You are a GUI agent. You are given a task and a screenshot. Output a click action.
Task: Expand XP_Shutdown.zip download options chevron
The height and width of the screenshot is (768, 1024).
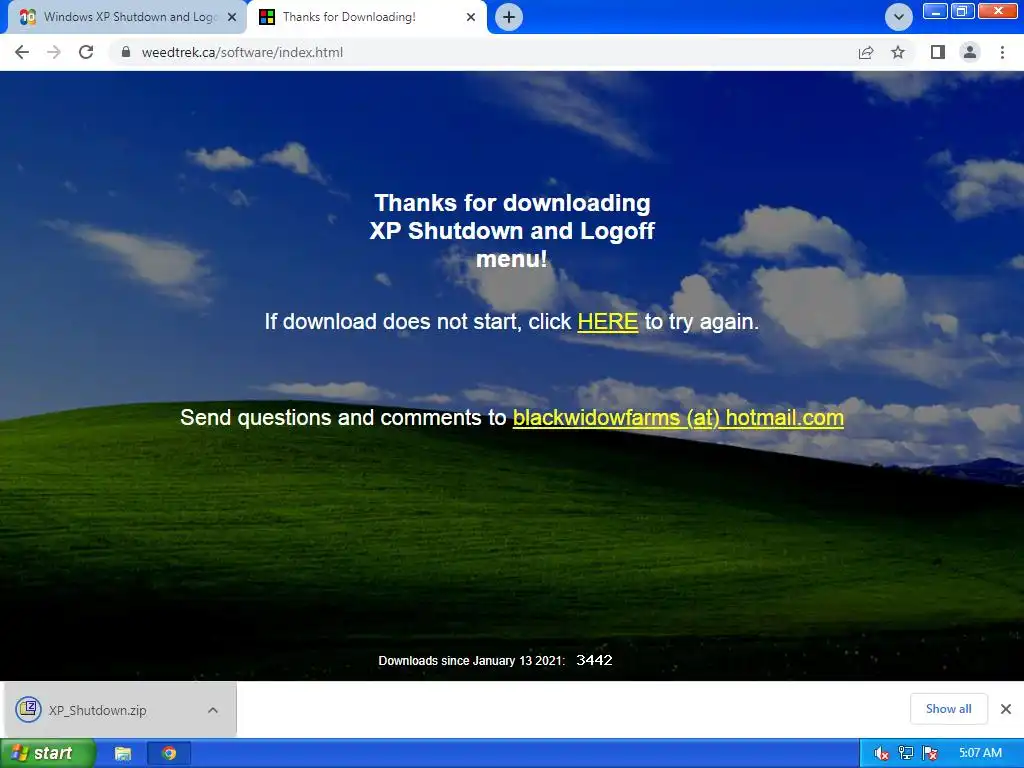pos(213,710)
